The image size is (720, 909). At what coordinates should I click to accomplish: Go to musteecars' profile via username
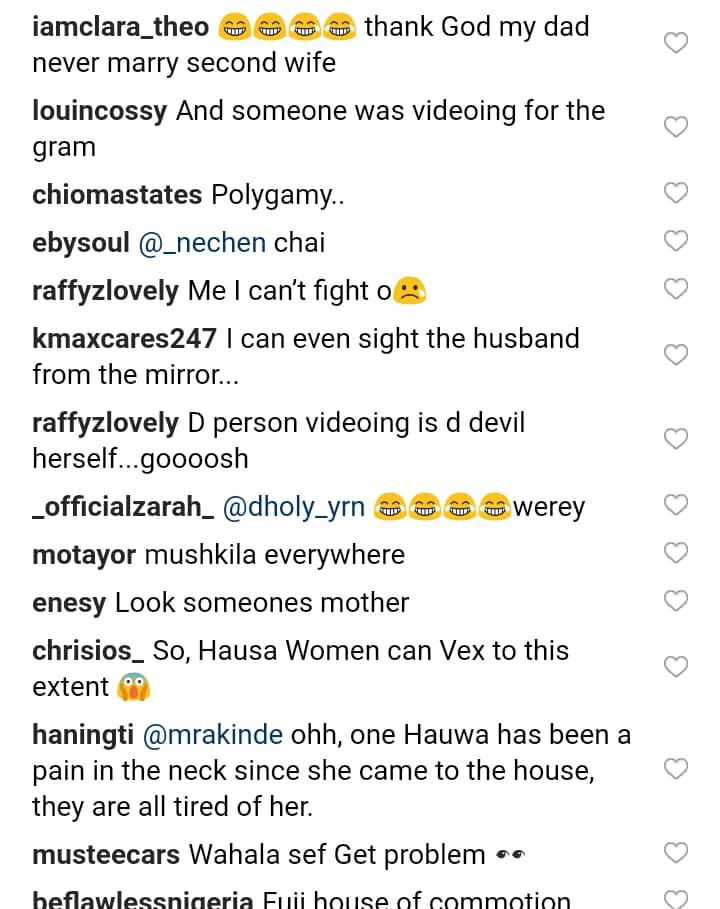(106, 855)
